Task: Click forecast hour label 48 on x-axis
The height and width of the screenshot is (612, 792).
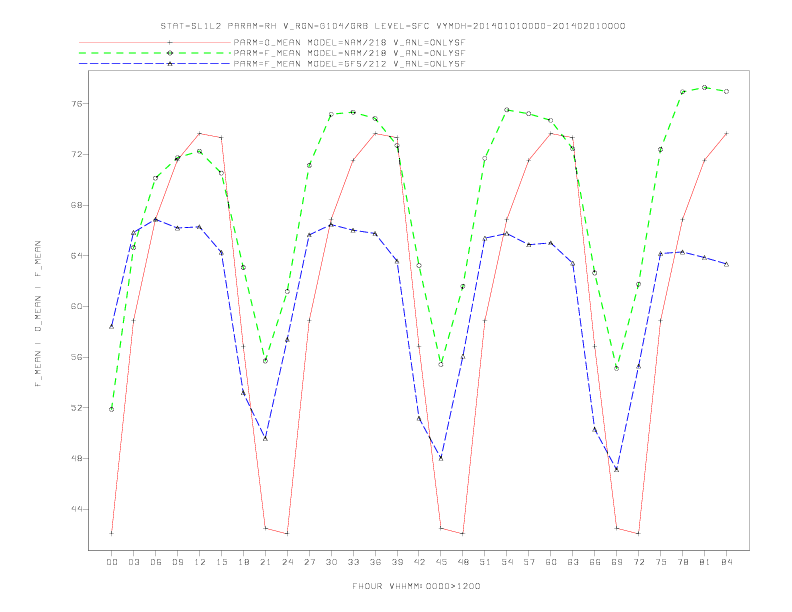Action: pyautogui.click(x=463, y=562)
